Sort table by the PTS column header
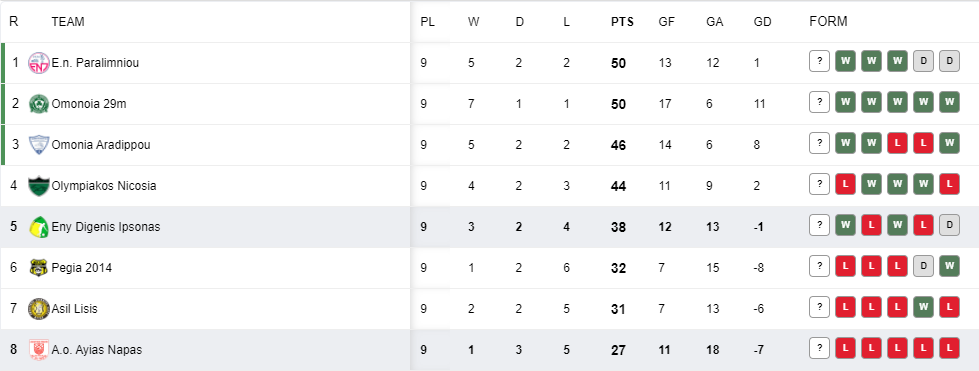This screenshot has width=979, height=371. coord(622,22)
